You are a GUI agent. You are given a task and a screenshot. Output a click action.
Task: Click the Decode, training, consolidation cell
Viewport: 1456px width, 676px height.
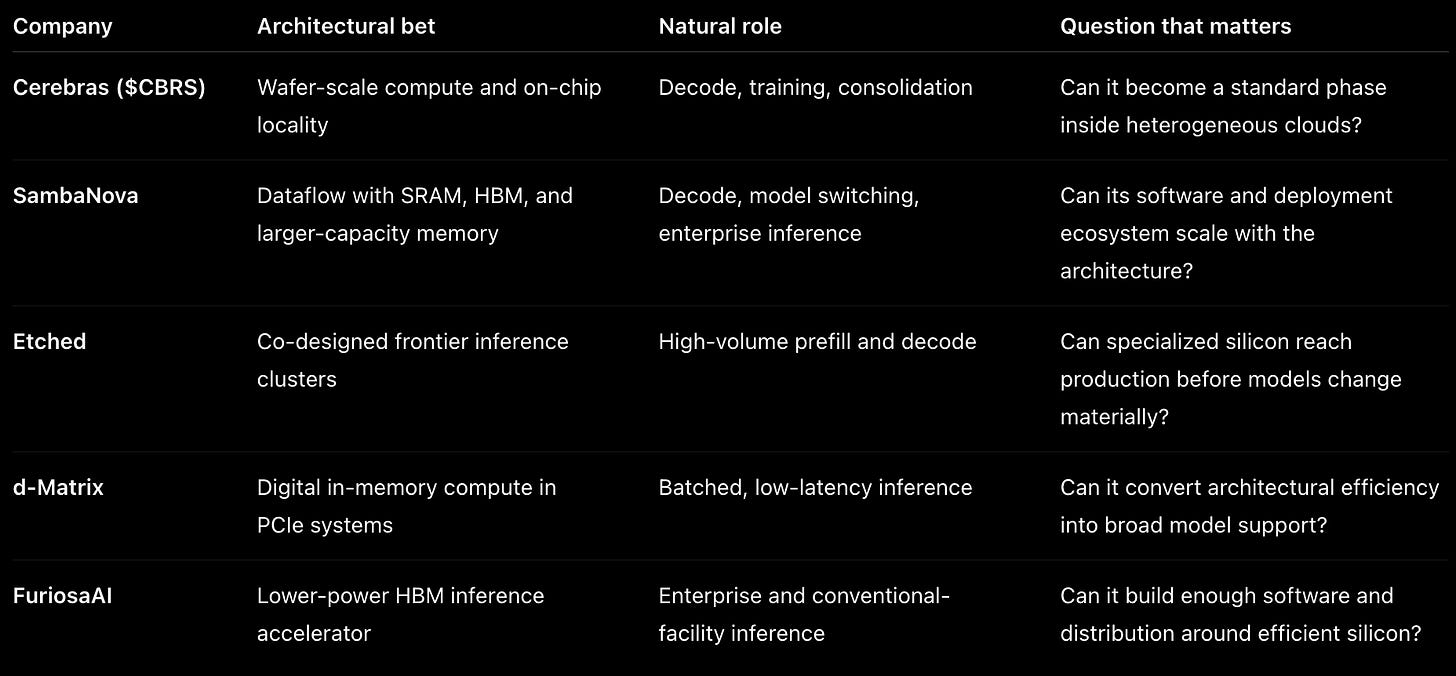click(816, 88)
